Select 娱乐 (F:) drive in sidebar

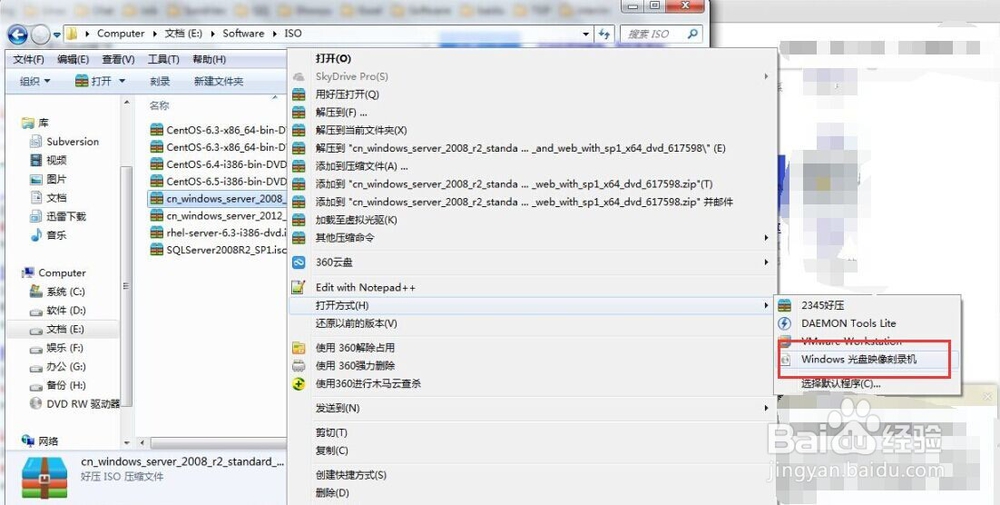point(57,348)
